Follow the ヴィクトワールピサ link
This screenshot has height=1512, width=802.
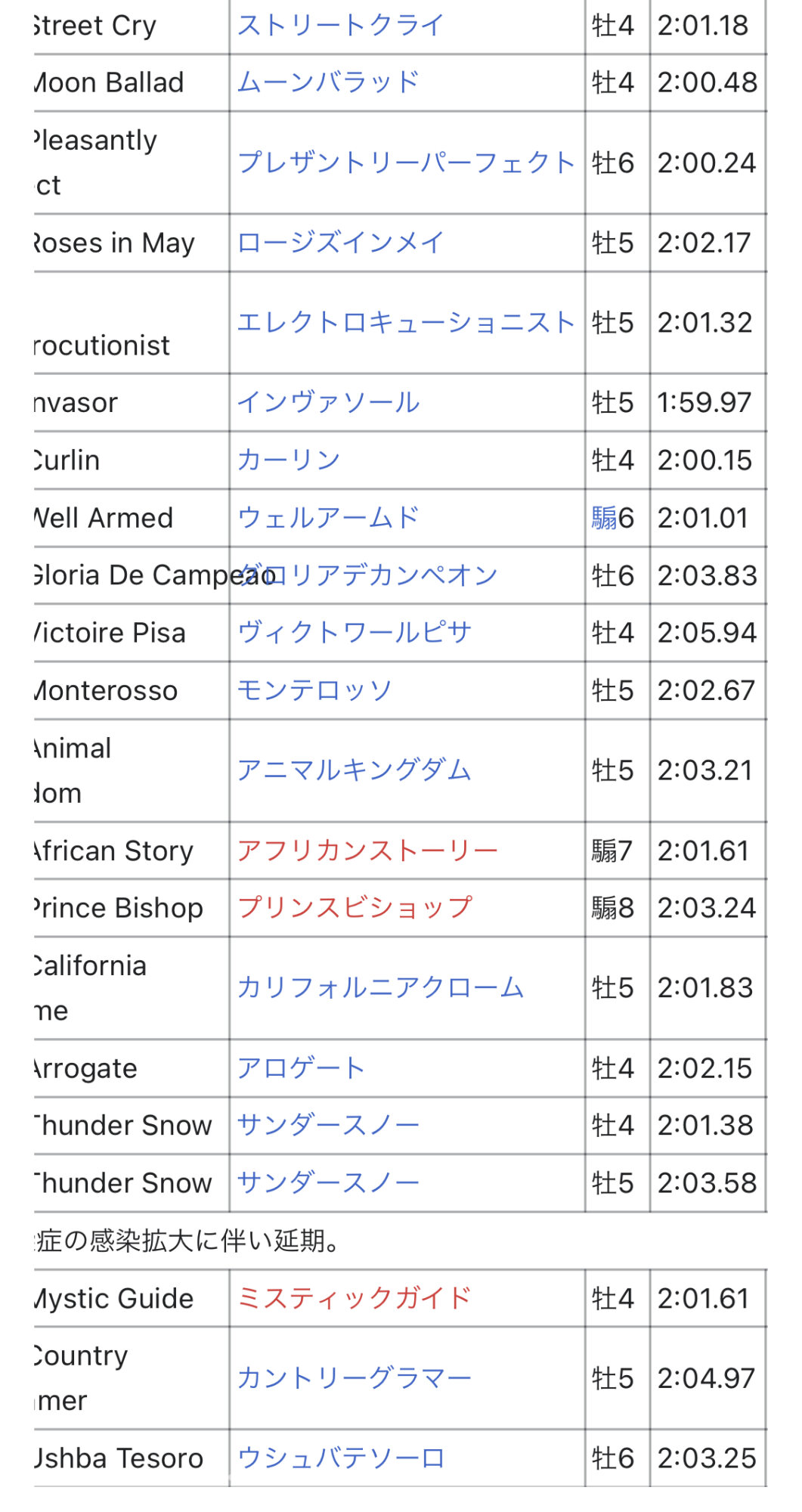(355, 633)
